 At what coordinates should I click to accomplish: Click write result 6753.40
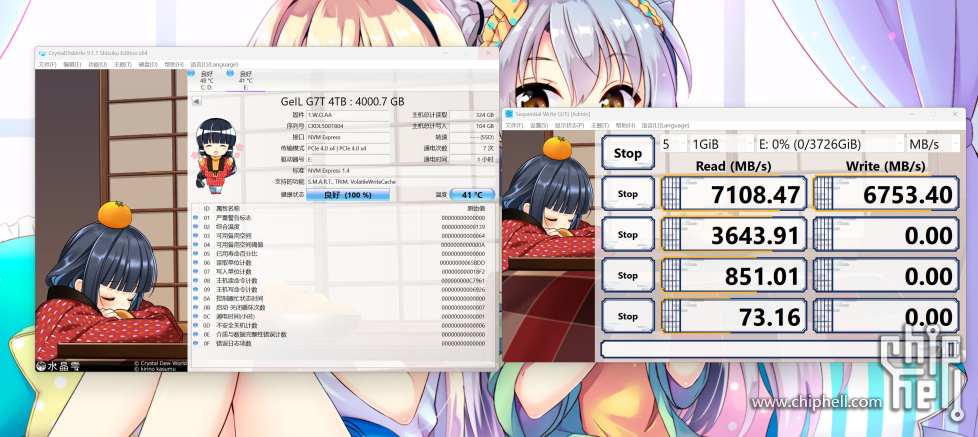(x=886, y=193)
